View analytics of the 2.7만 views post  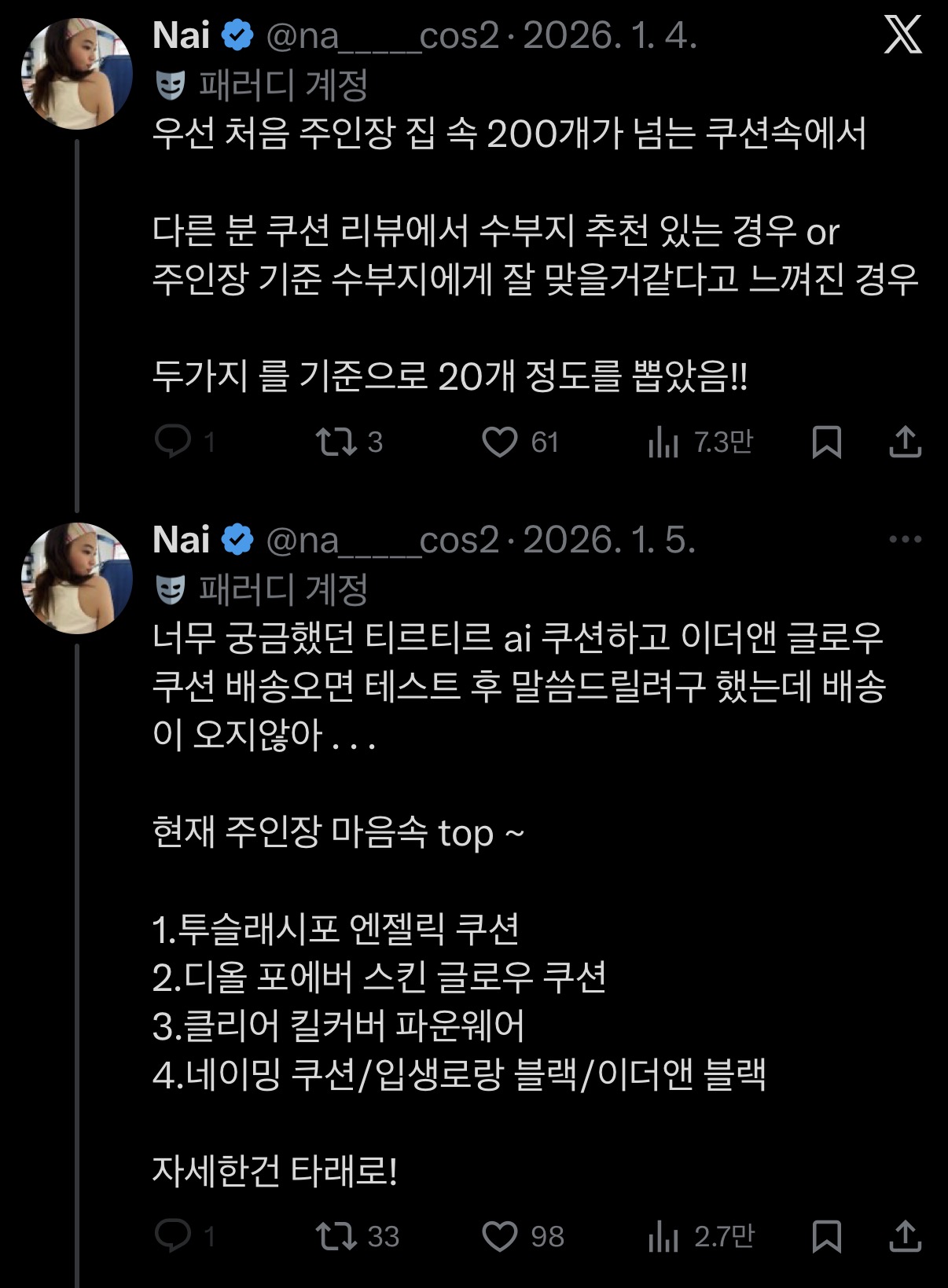point(663,1236)
